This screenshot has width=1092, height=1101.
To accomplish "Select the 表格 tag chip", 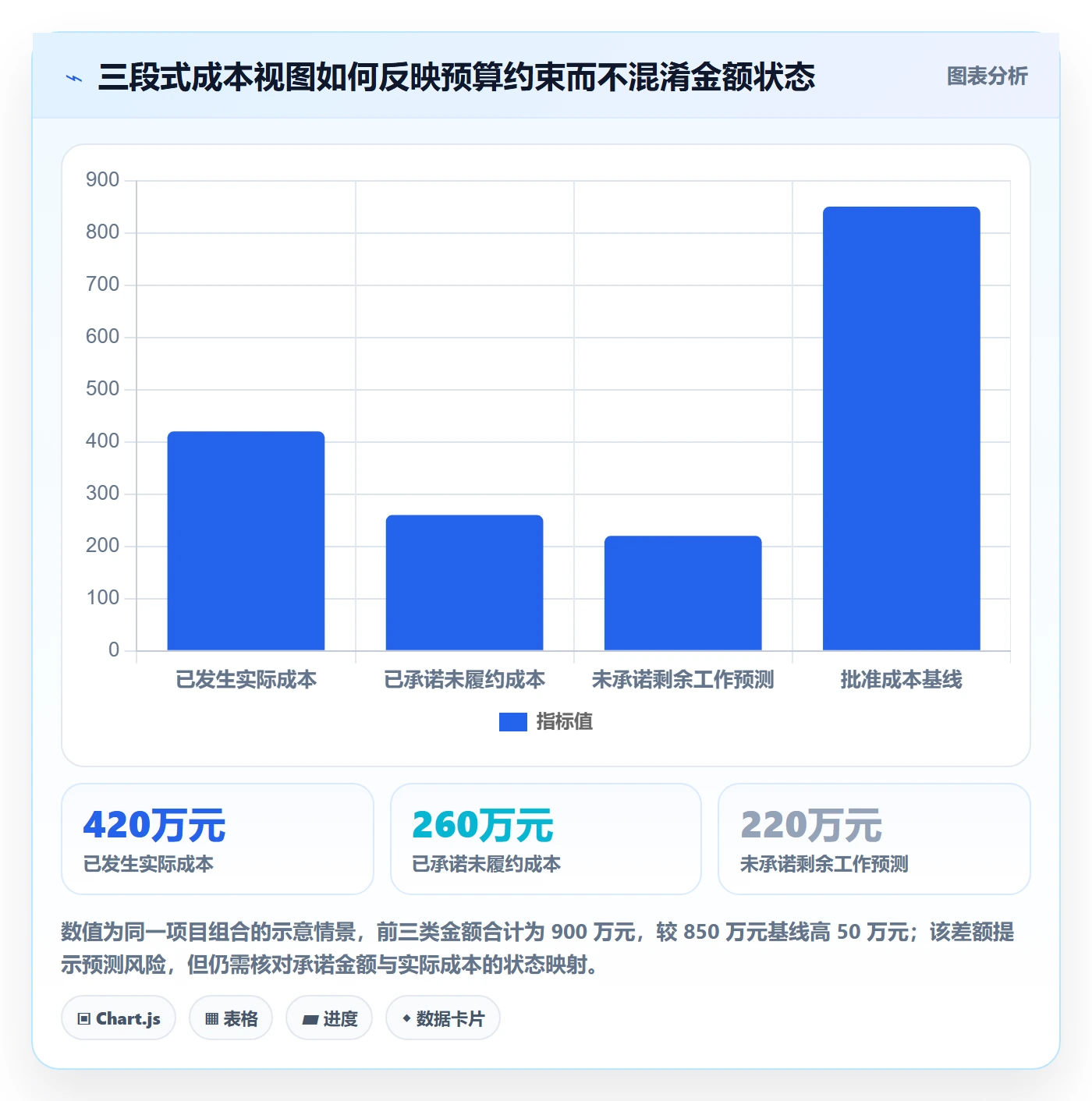I will tap(231, 1018).
